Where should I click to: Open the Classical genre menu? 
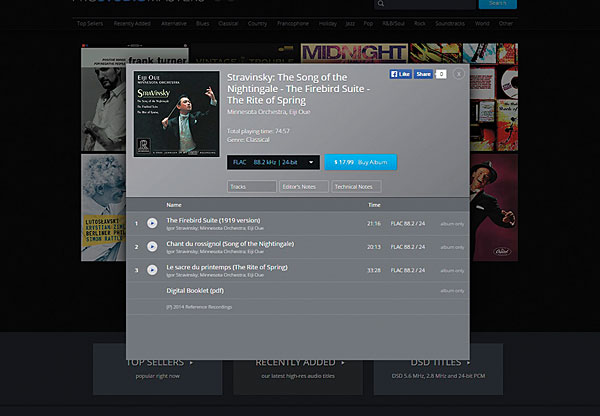tap(228, 23)
